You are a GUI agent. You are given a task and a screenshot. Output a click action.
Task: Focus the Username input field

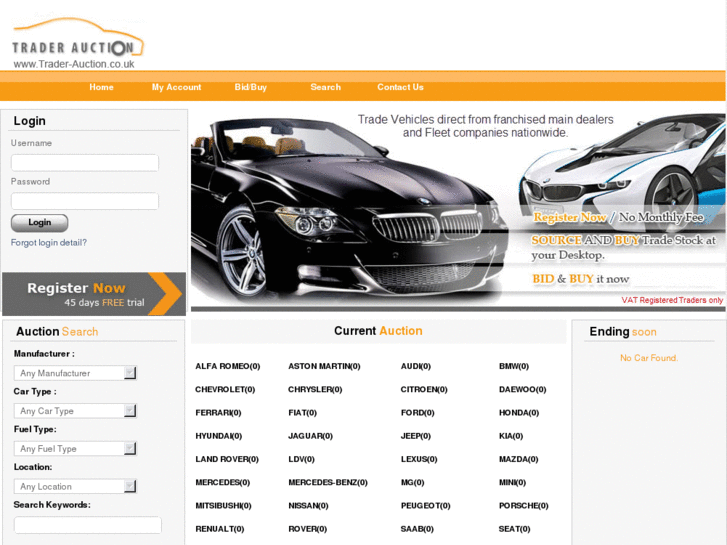click(x=85, y=163)
